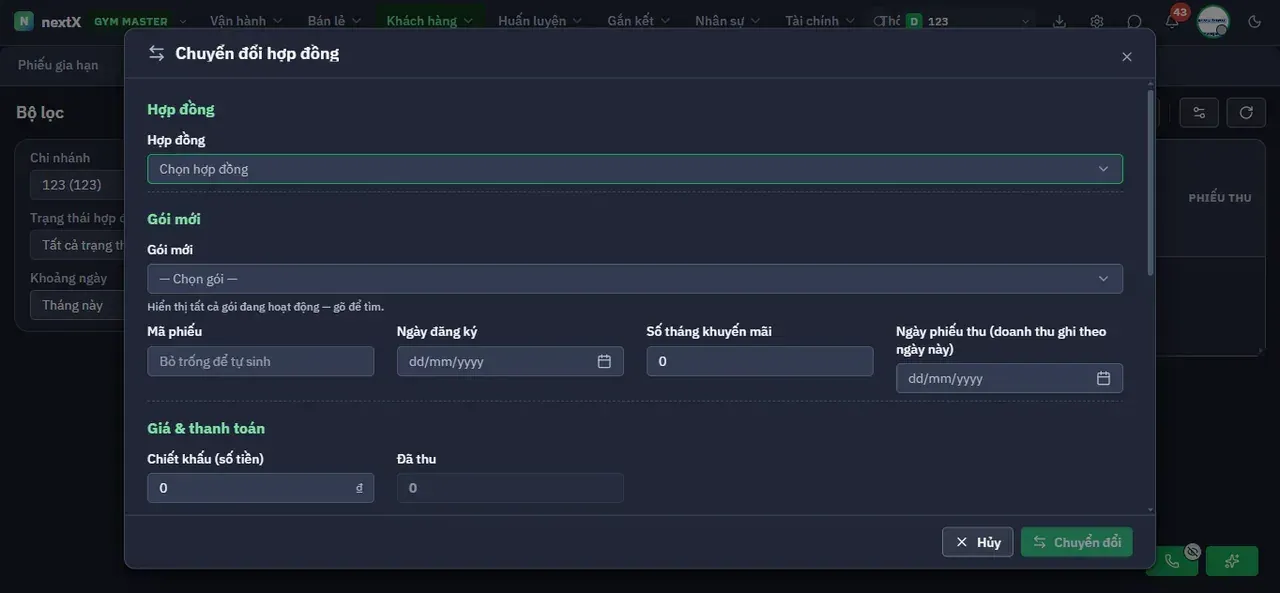Expand the Chọn hợp đồng dropdown
The height and width of the screenshot is (593, 1280).
(x=635, y=169)
